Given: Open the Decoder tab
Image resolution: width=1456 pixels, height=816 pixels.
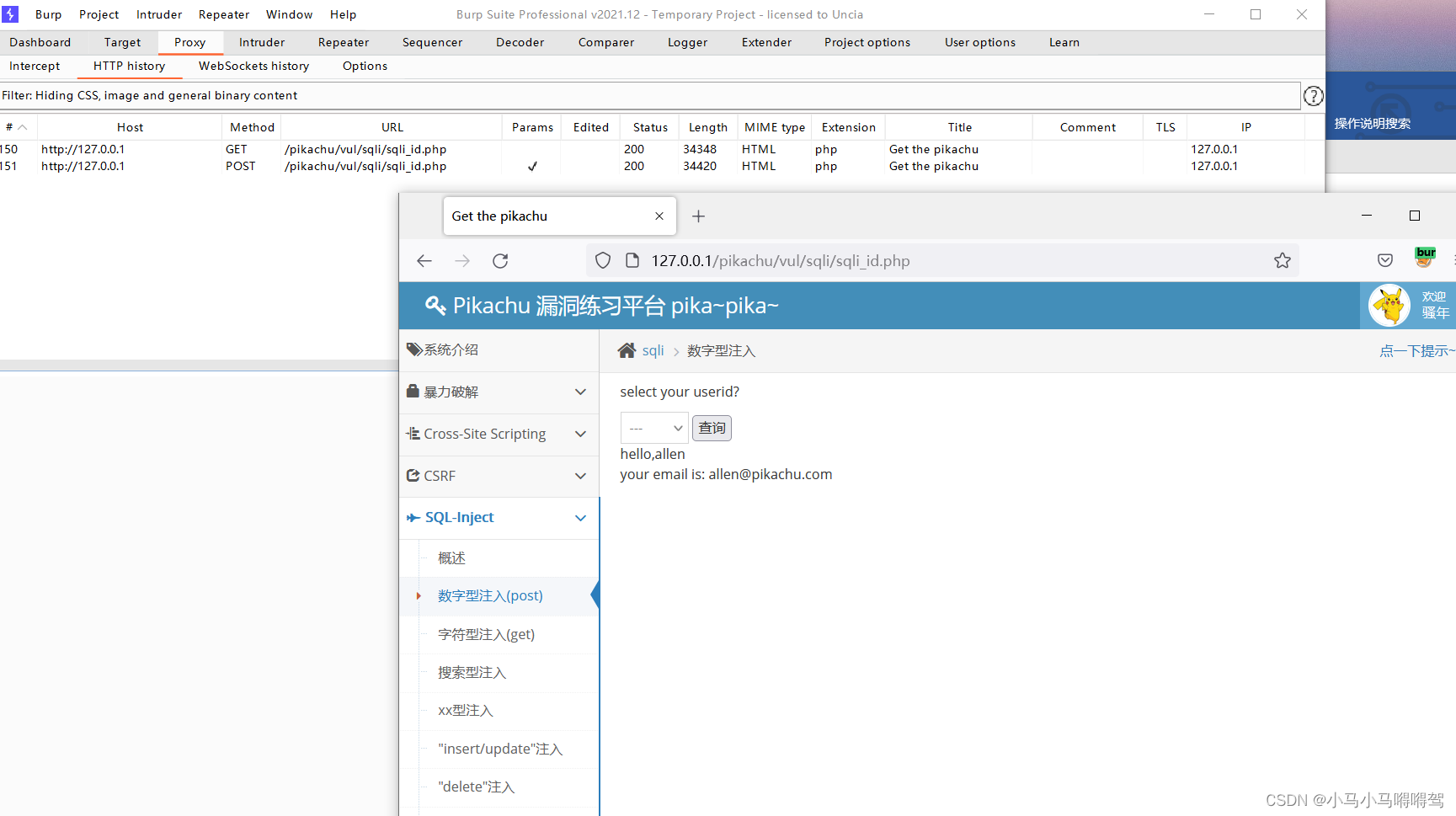Looking at the screenshot, I should [x=520, y=42].
